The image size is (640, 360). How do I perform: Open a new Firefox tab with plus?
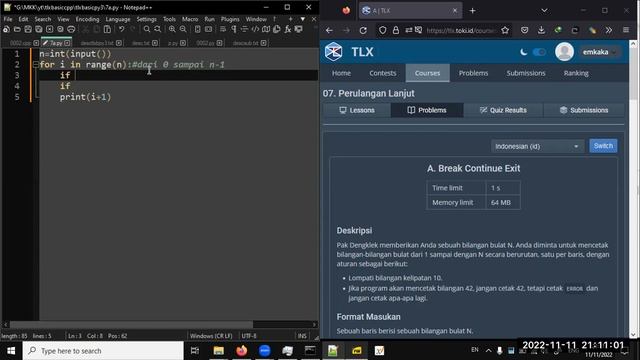(x=472, y=11)
